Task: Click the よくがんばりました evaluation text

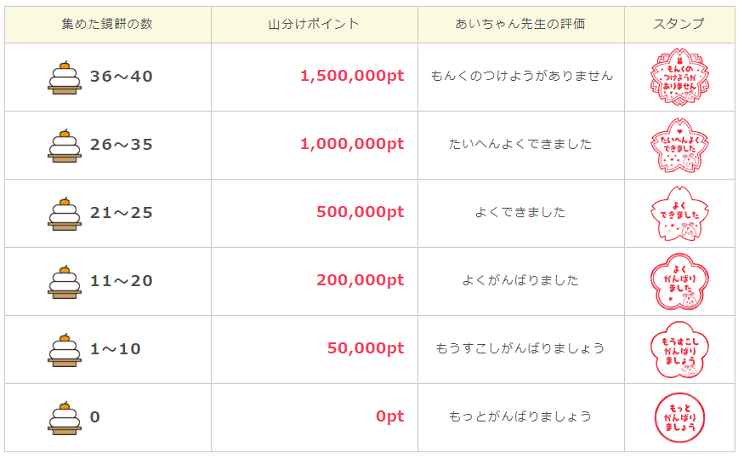Action: (x=520, y=280)
